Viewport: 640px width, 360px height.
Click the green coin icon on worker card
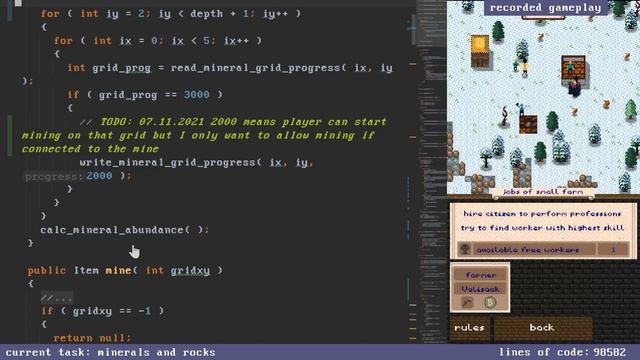pos(490,302)
